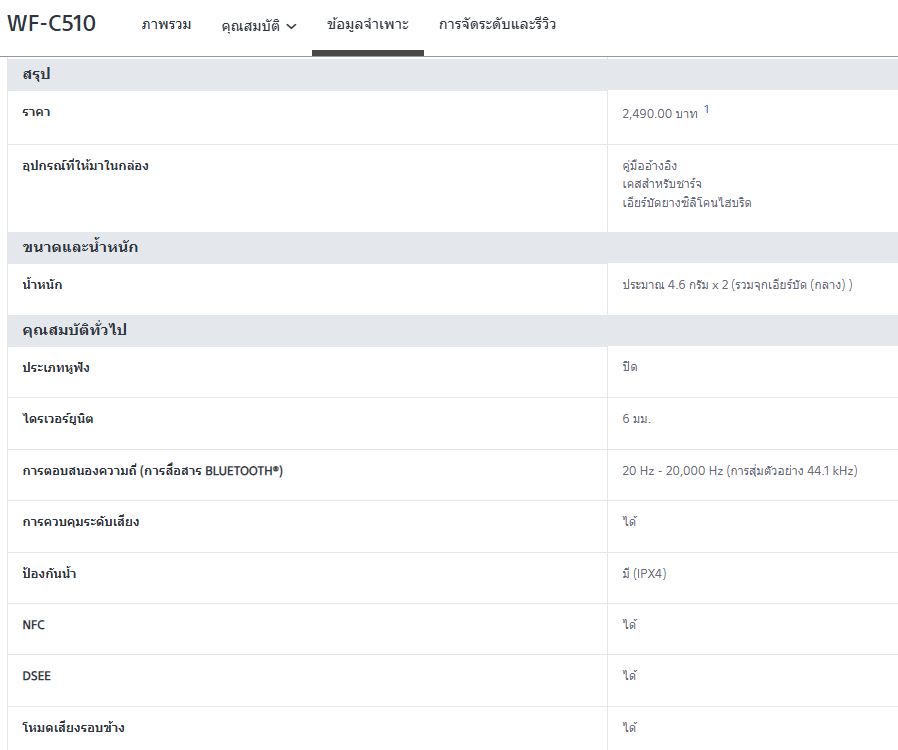Click the การตอบสนองความถี่ BLUETOOTH label

coord(152,471)
